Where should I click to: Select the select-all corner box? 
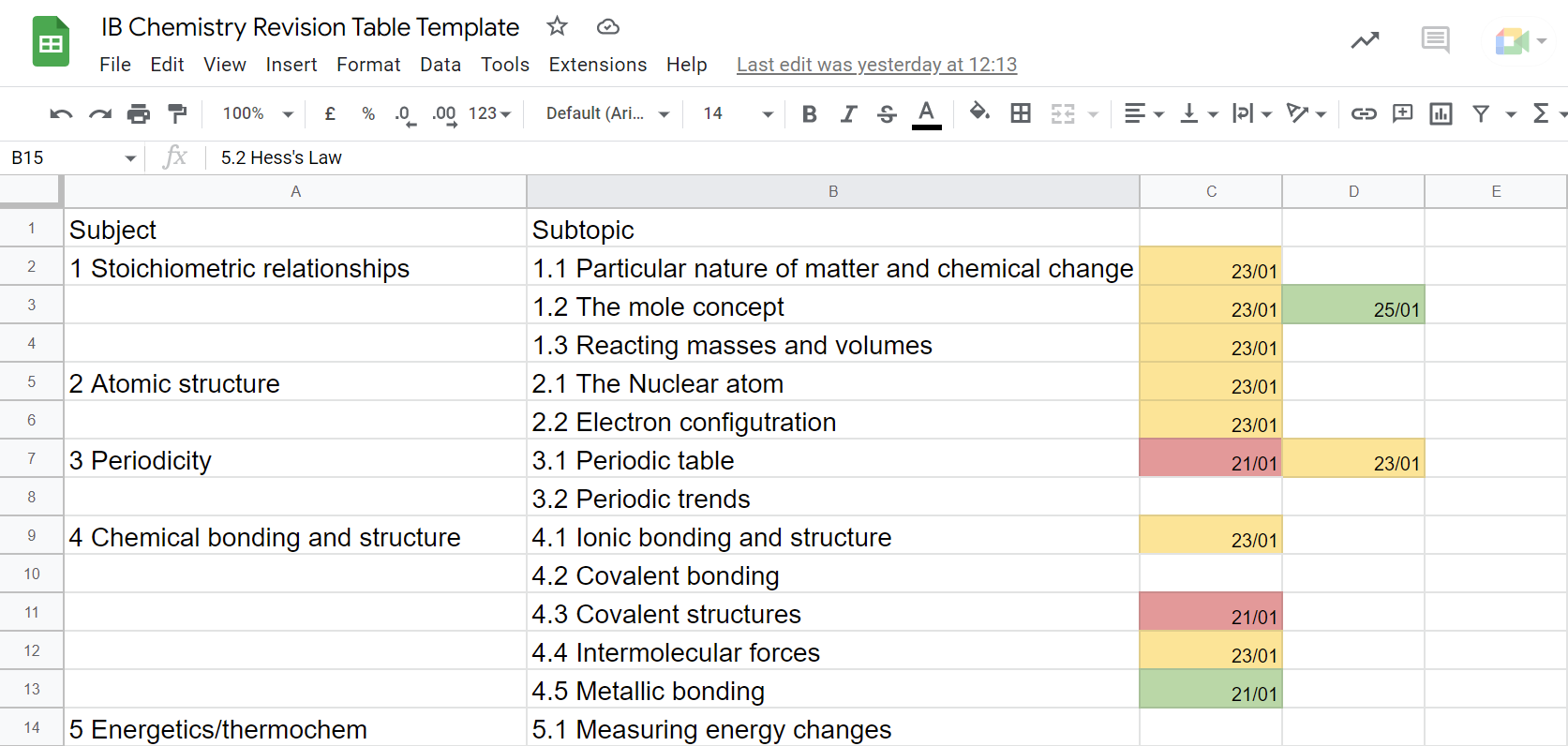[x=31, y=191]
